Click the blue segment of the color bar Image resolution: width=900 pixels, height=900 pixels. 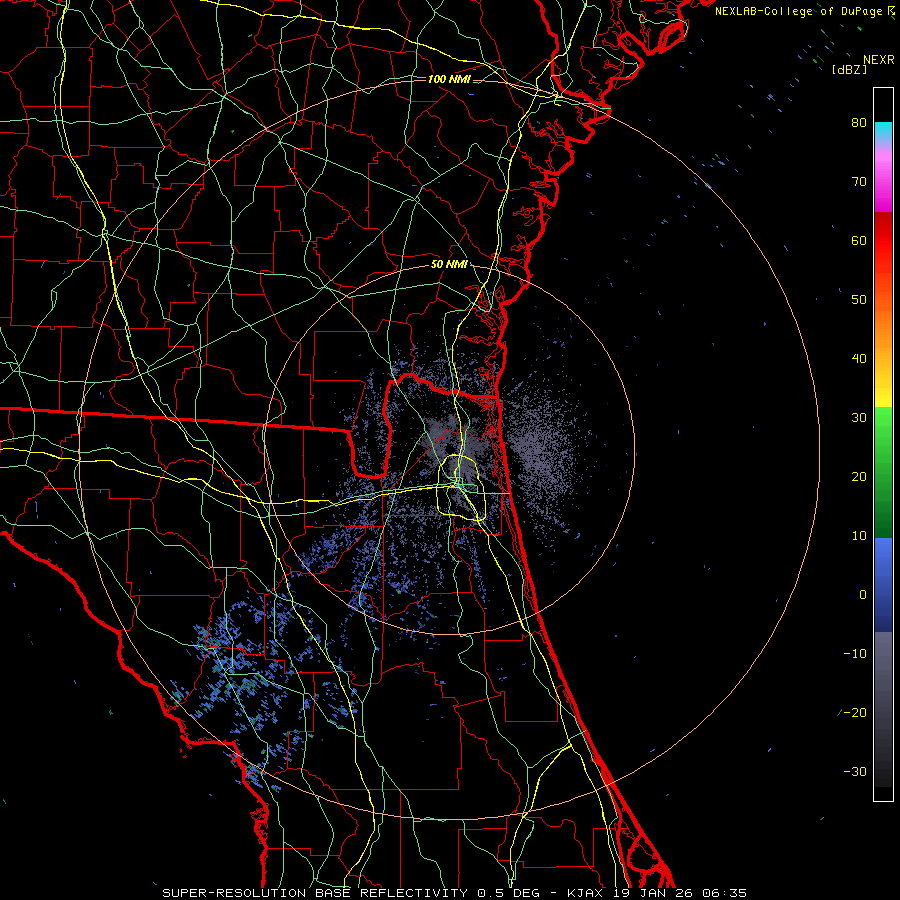(x=883, y=585)
